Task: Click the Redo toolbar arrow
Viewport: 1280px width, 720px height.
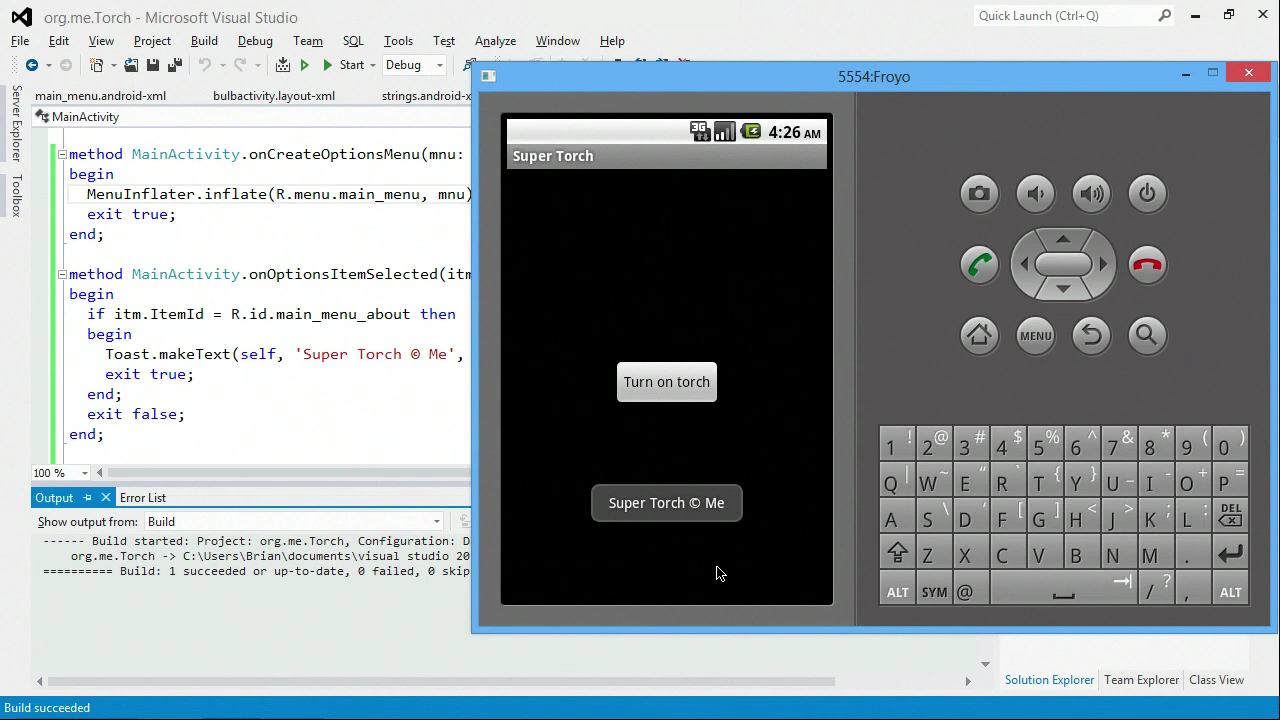Action: [239, 65]
